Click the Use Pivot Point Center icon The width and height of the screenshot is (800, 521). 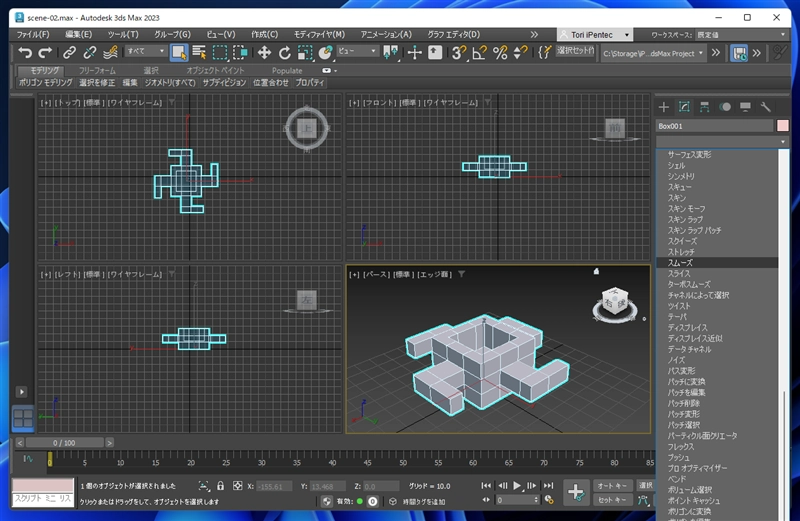point(391,52)
